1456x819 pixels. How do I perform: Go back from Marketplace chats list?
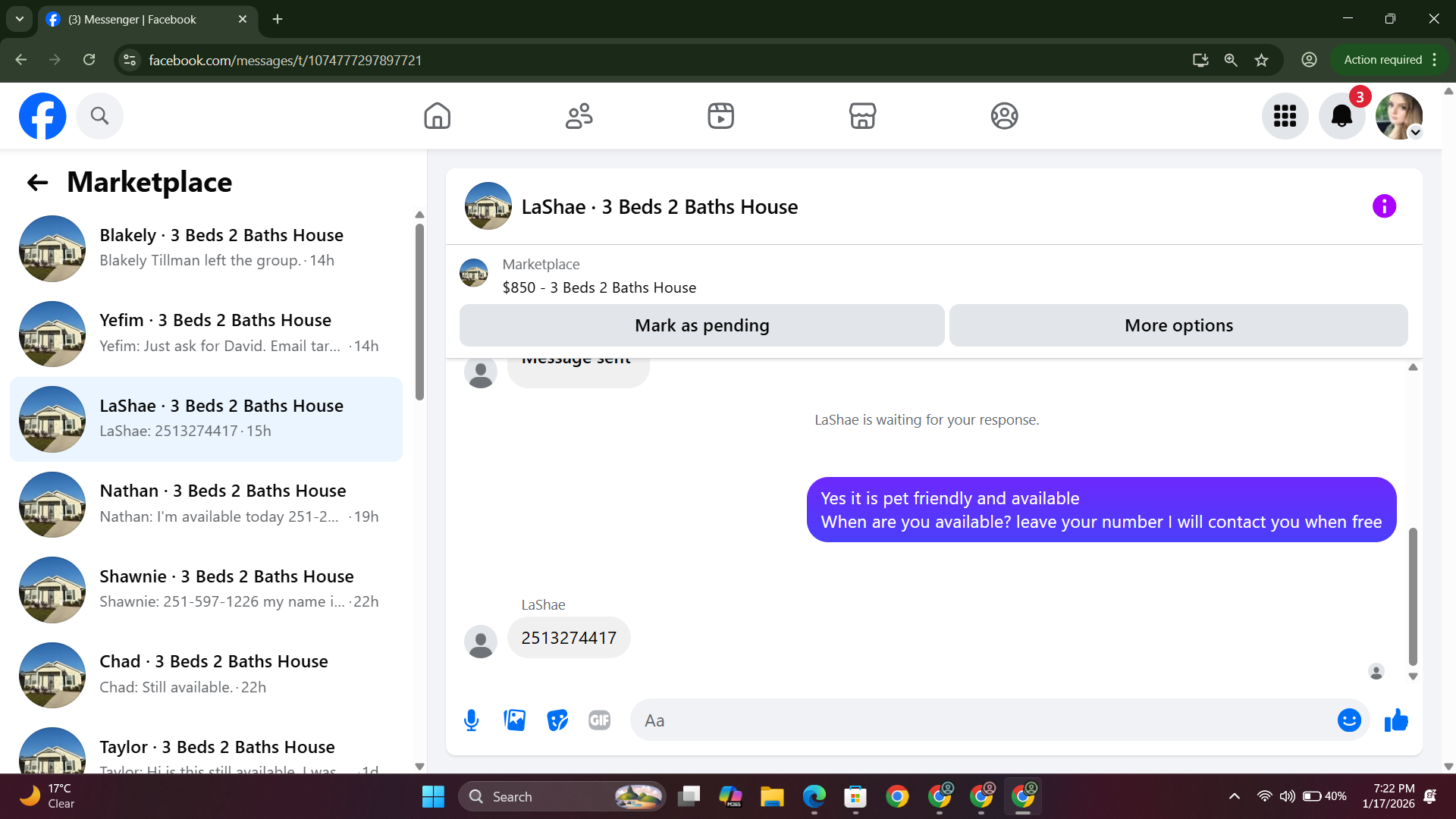point(37,183)
